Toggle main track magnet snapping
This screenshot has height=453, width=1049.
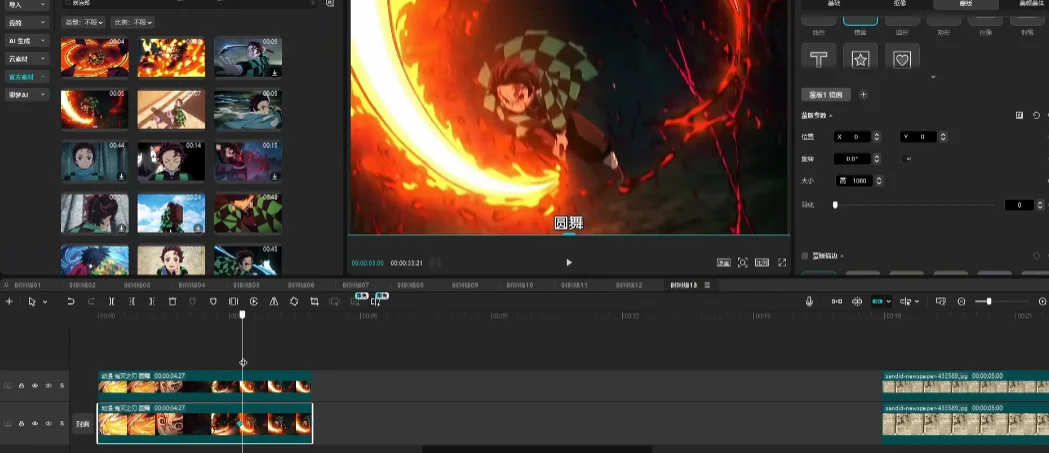[837, 302]
